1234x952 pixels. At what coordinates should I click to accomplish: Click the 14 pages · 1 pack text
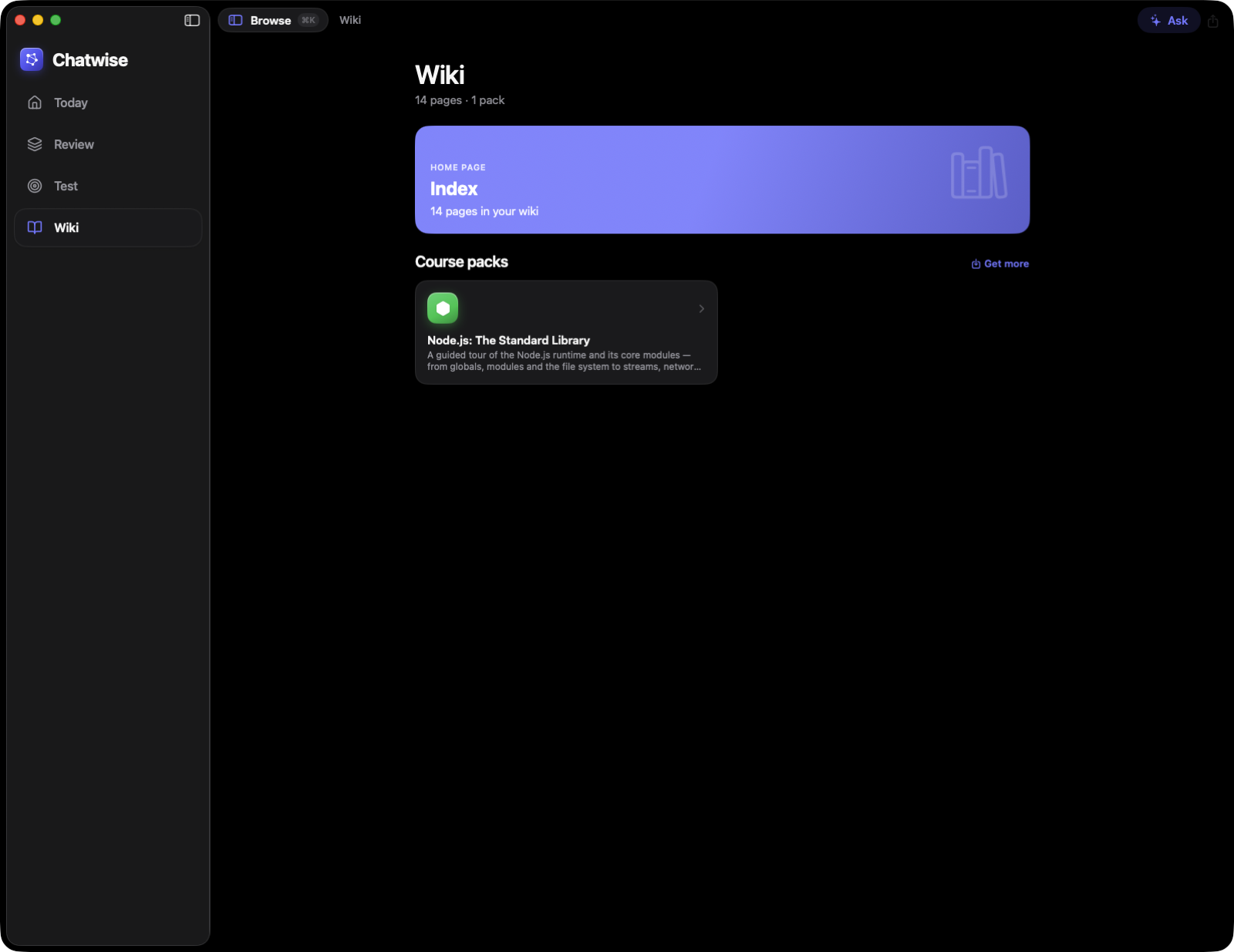pyautogui.click(x=460, y=100)
